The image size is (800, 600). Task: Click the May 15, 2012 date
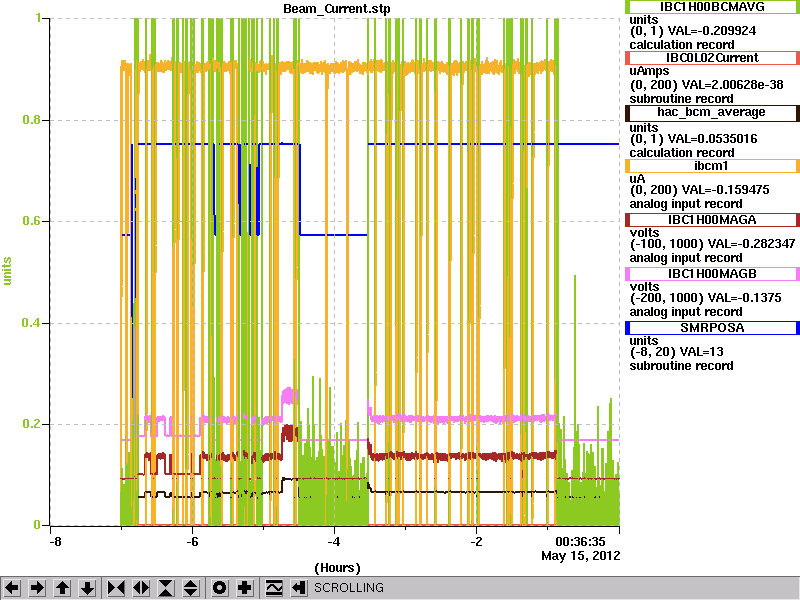pos(581,556)
